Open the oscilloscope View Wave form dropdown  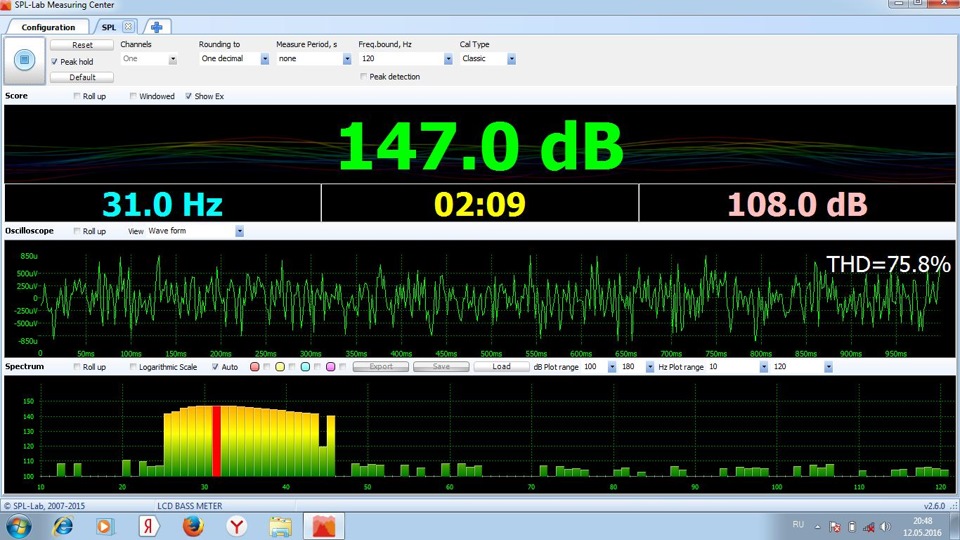(239, 231)
